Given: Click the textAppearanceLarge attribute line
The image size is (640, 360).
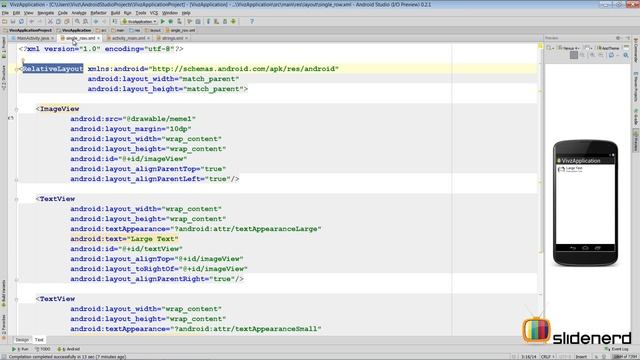Looking at the screenshot, I should pyautogui.click(x=196, y=229).
